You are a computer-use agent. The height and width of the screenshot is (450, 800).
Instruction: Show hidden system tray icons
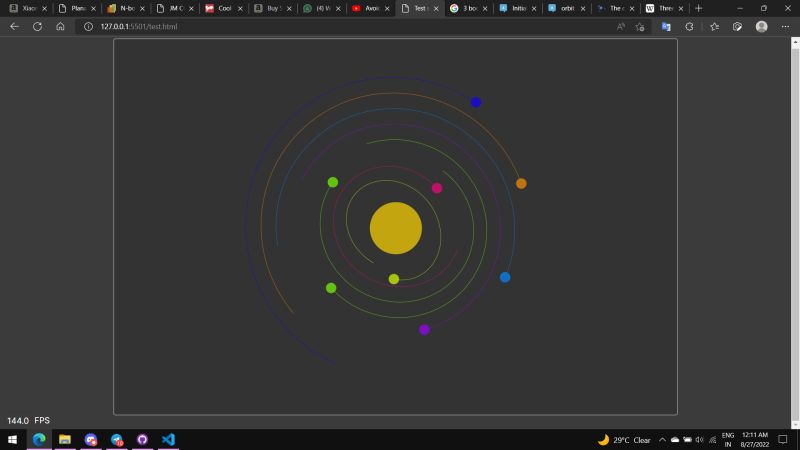coord(662,440)
